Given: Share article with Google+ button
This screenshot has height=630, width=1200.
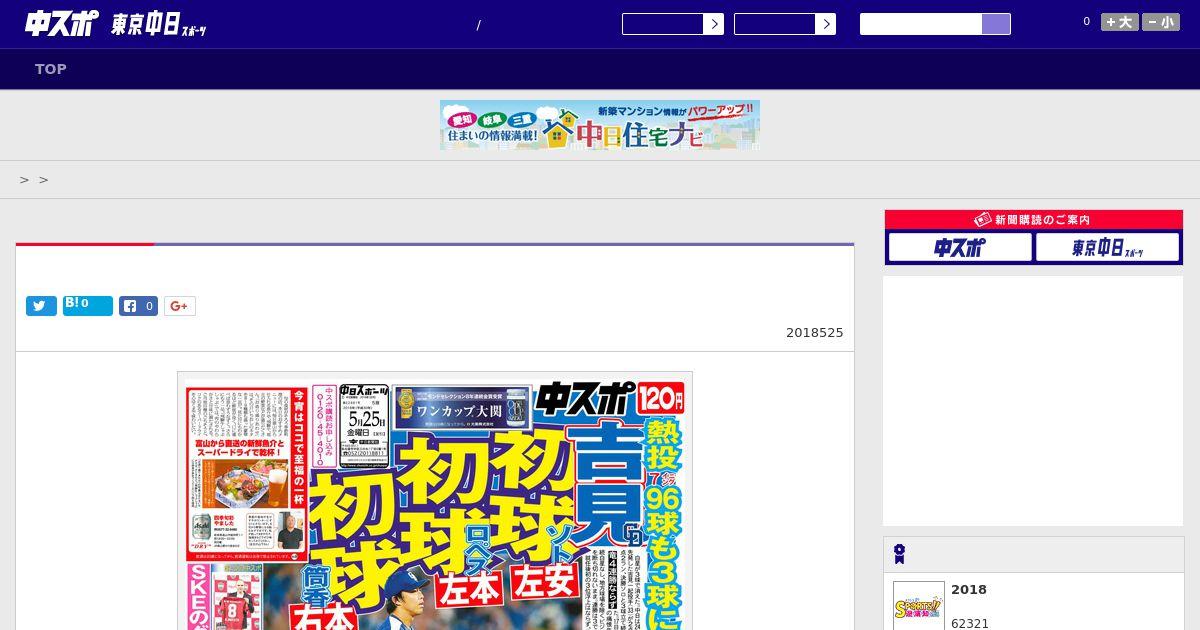Looking at the screenshot, I should [x=180, y=306].
